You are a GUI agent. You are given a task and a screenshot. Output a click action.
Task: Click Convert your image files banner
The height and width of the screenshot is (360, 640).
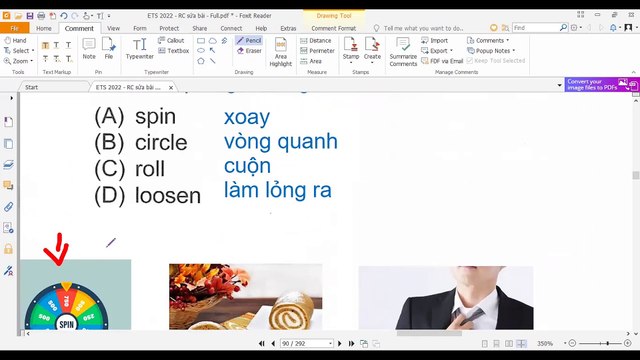point(602,84)
